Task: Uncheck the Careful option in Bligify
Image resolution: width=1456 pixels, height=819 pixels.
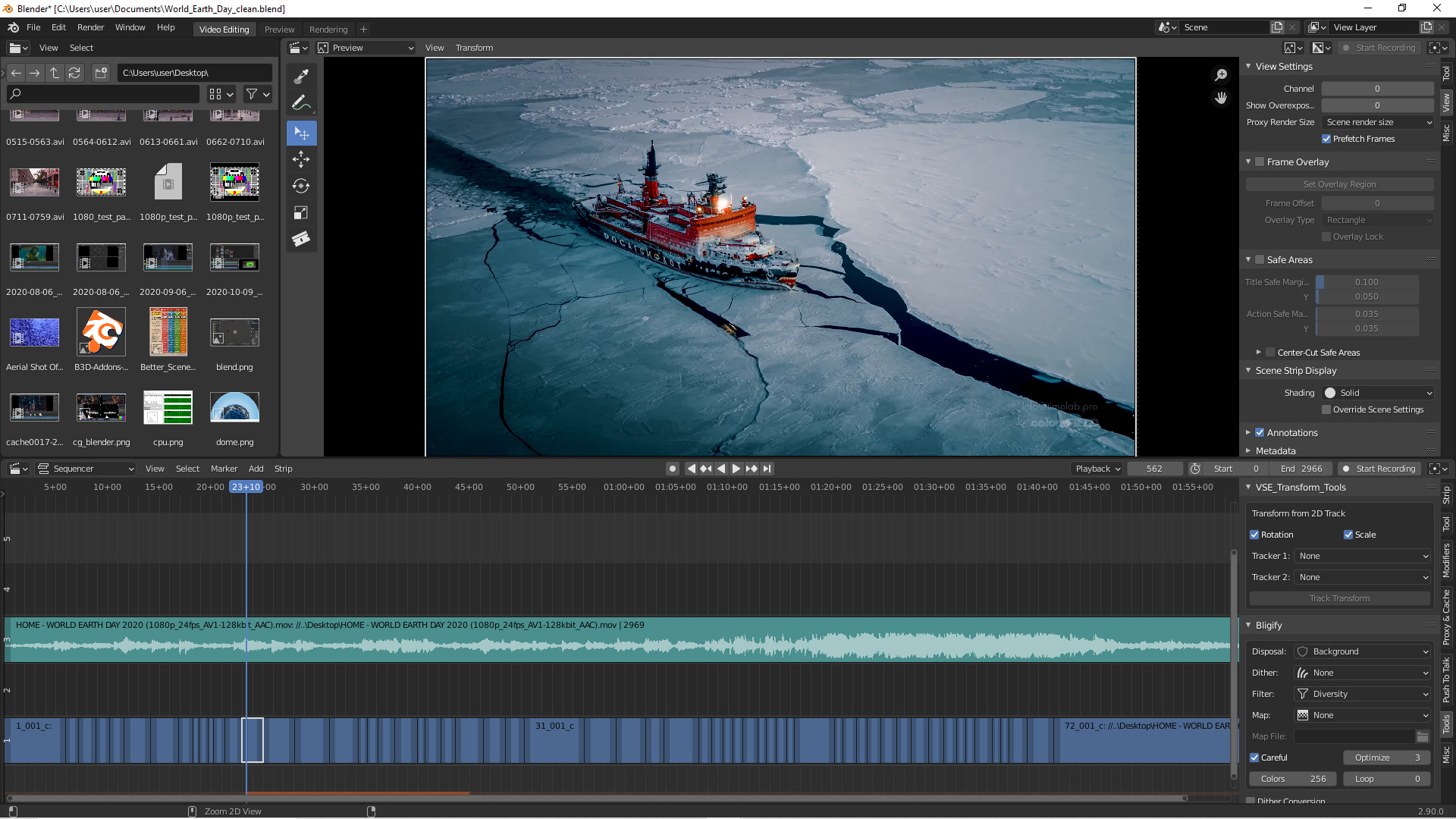Action: point(1254,758)
